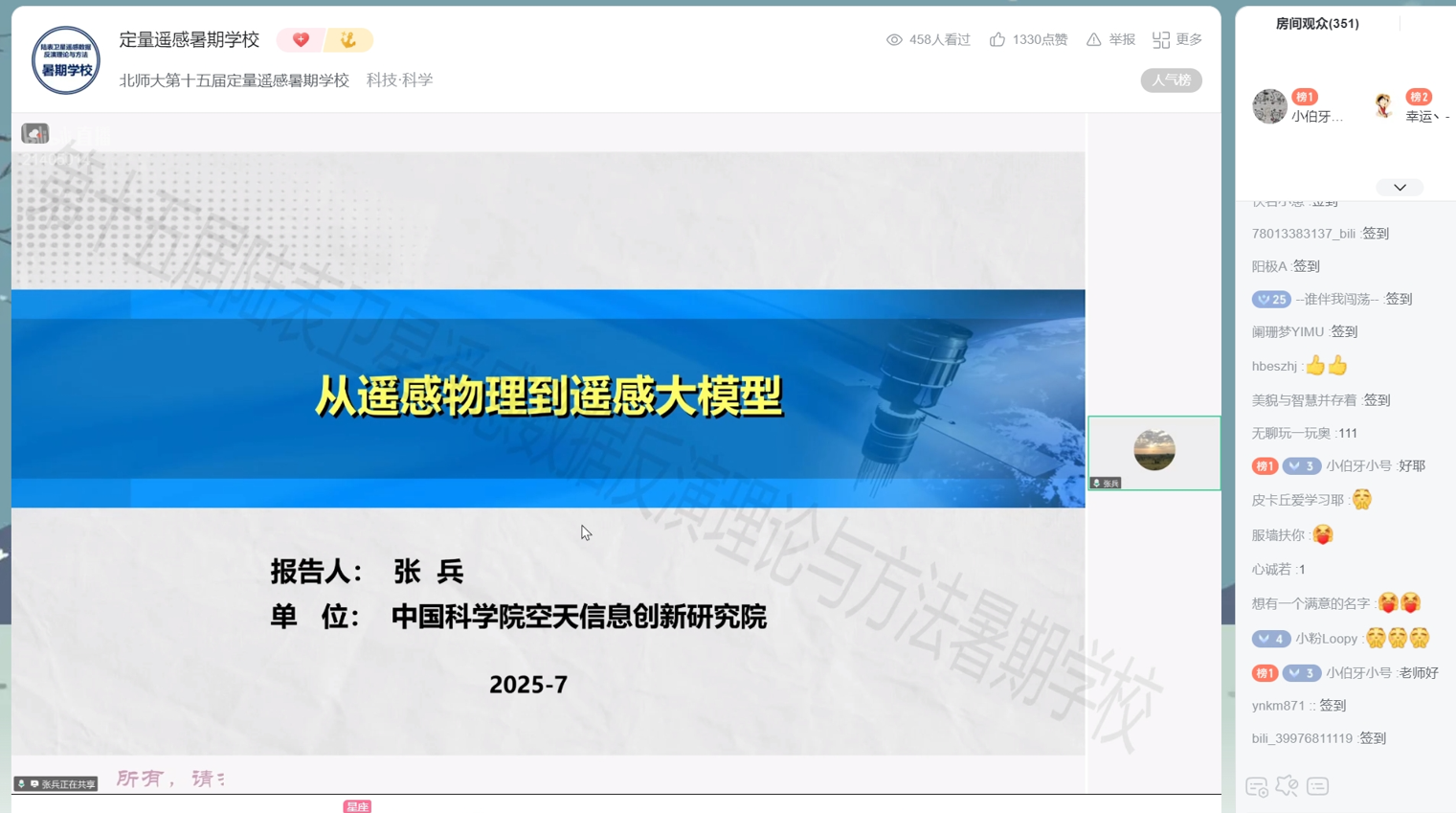Toggle the block effects icon in chat
This screenshot has width=1456, height=813.
tap(1288, 786)
